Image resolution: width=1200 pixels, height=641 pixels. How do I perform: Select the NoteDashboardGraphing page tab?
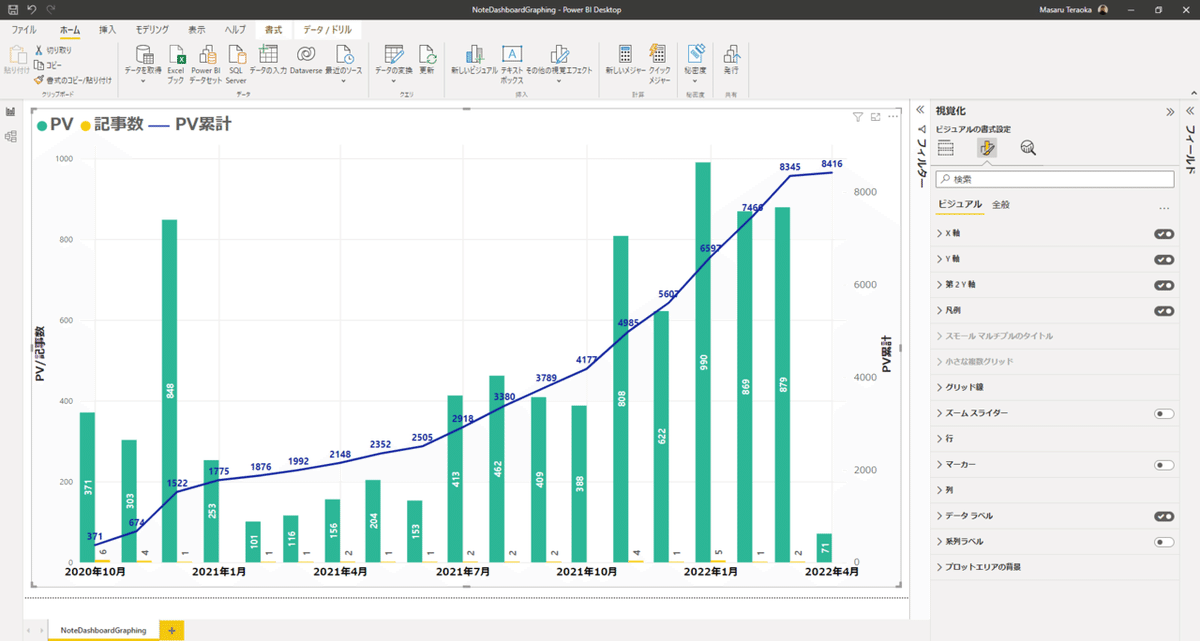click(103, 630)
